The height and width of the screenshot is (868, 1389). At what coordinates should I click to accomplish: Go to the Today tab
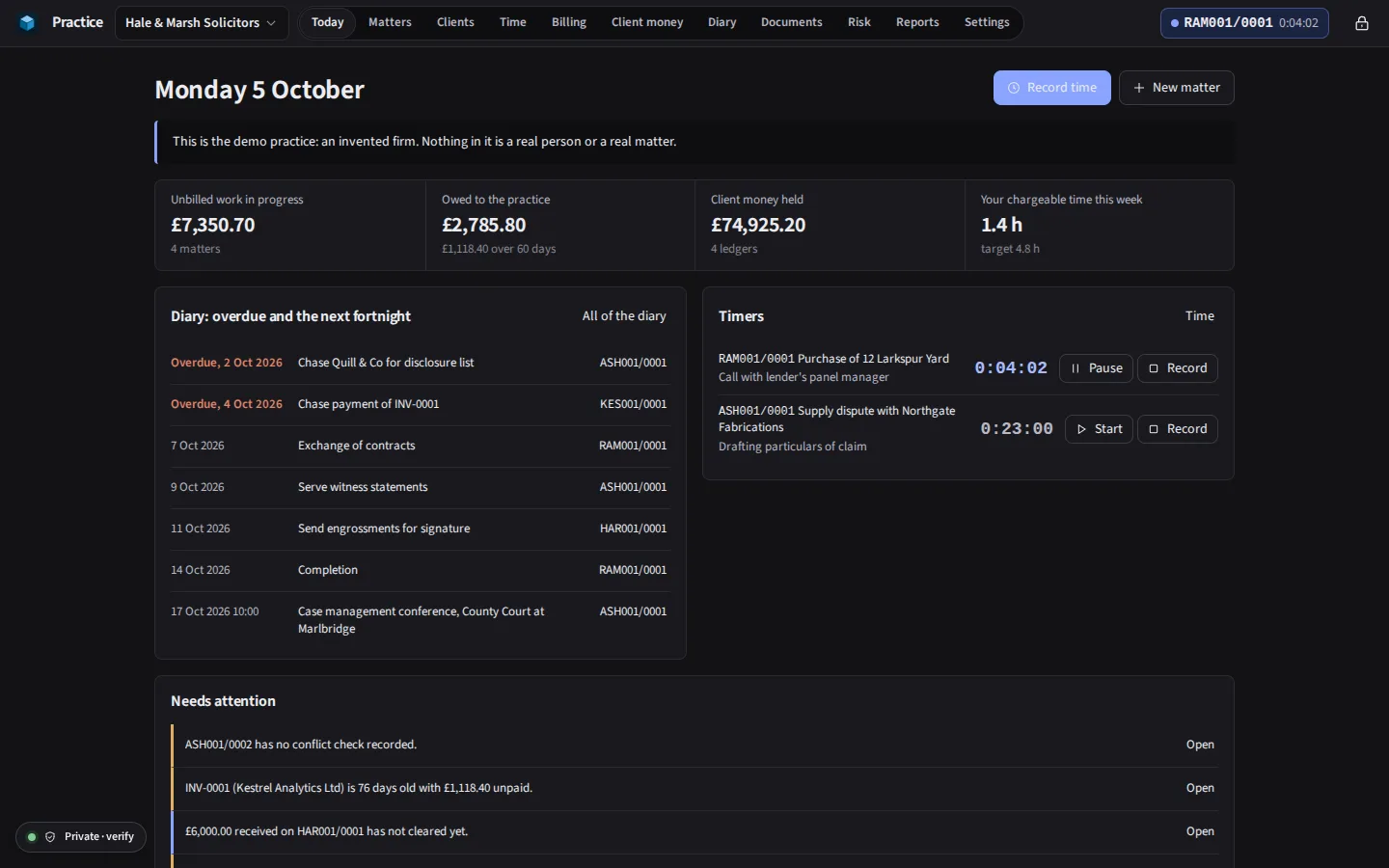click(328, 22)
